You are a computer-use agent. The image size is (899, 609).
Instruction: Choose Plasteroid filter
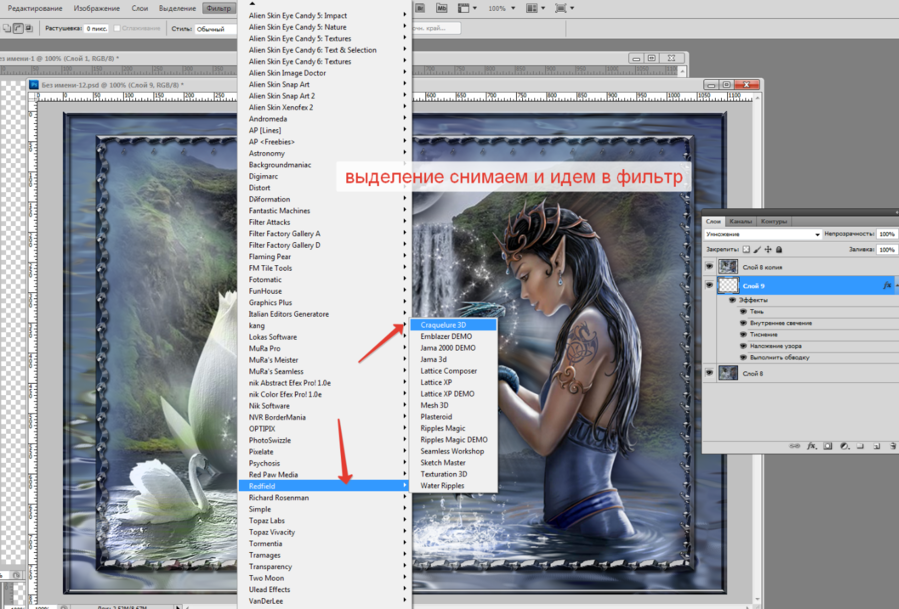pos(454,417)
